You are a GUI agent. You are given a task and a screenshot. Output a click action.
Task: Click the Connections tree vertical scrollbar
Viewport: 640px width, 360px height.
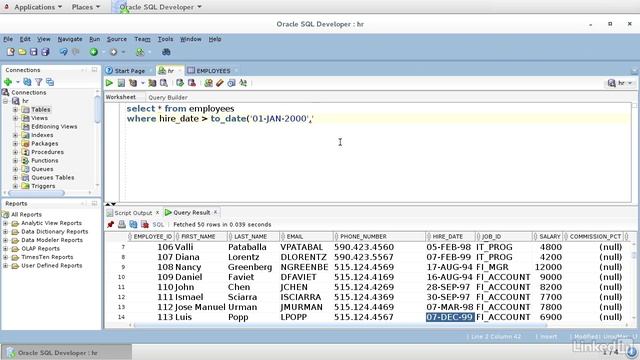click(x=98, y=109)
